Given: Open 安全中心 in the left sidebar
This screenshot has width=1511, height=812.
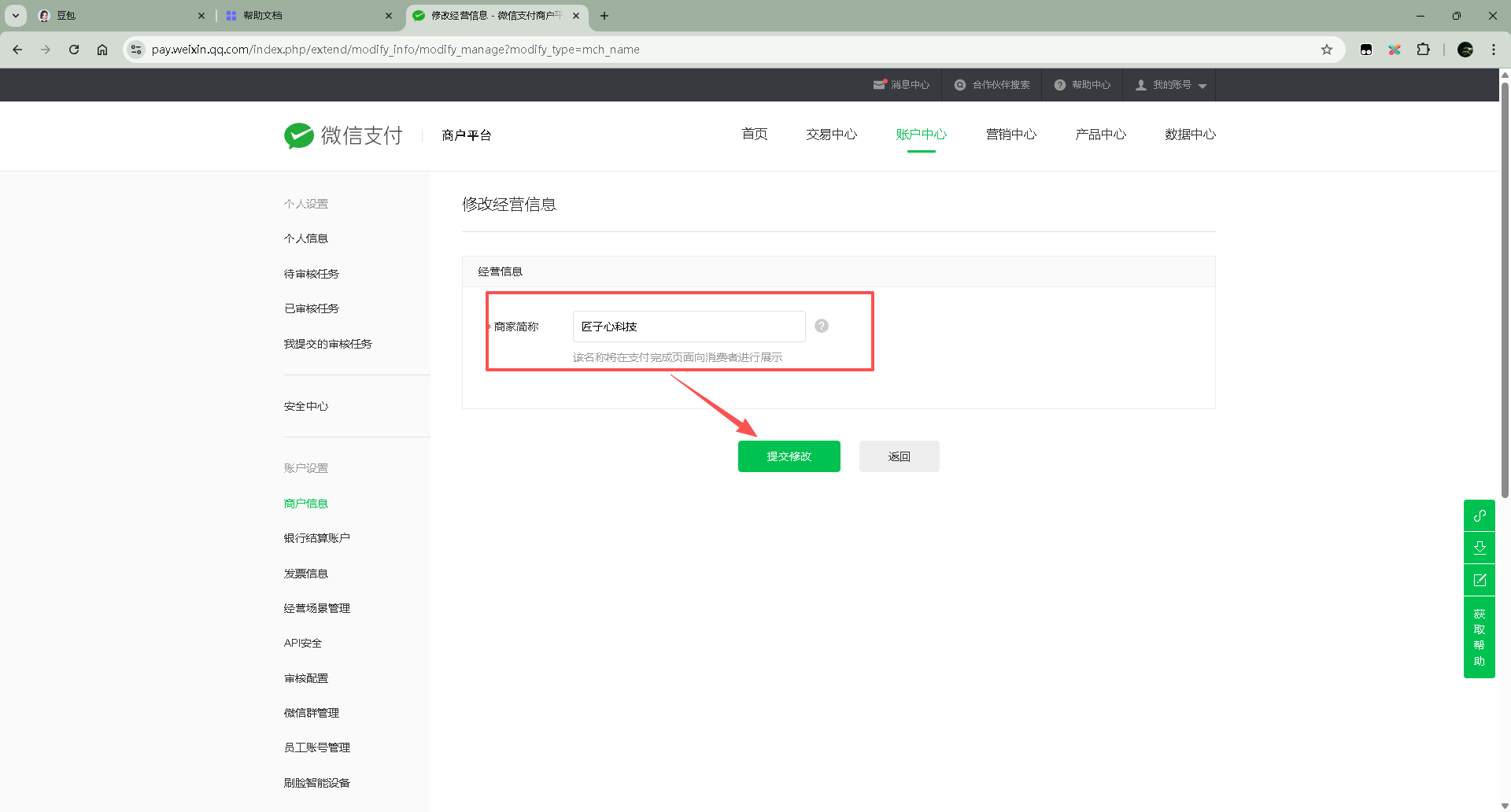Looking at the screenshot, I should (x=306, y=406).
